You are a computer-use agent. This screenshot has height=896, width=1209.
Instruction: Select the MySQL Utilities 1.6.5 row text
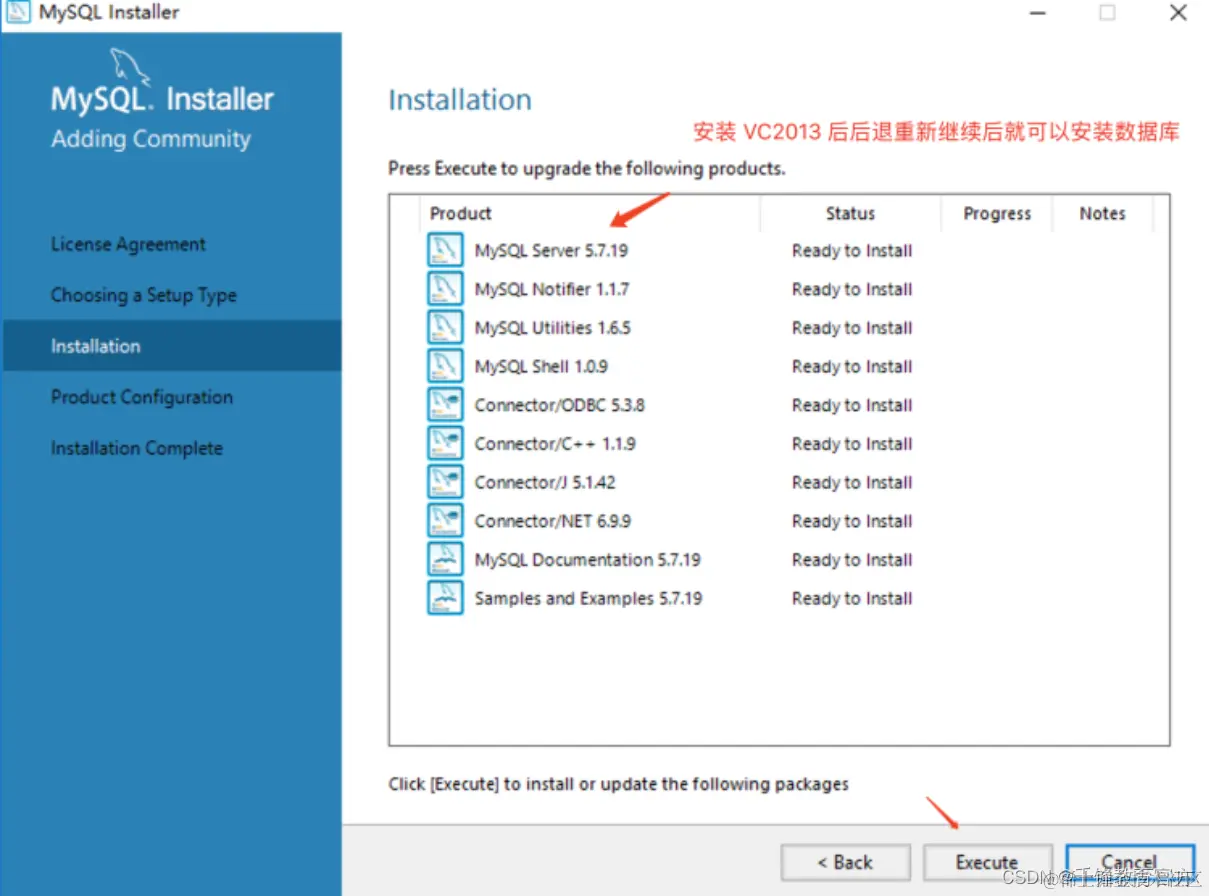click(x=553, y=328)
